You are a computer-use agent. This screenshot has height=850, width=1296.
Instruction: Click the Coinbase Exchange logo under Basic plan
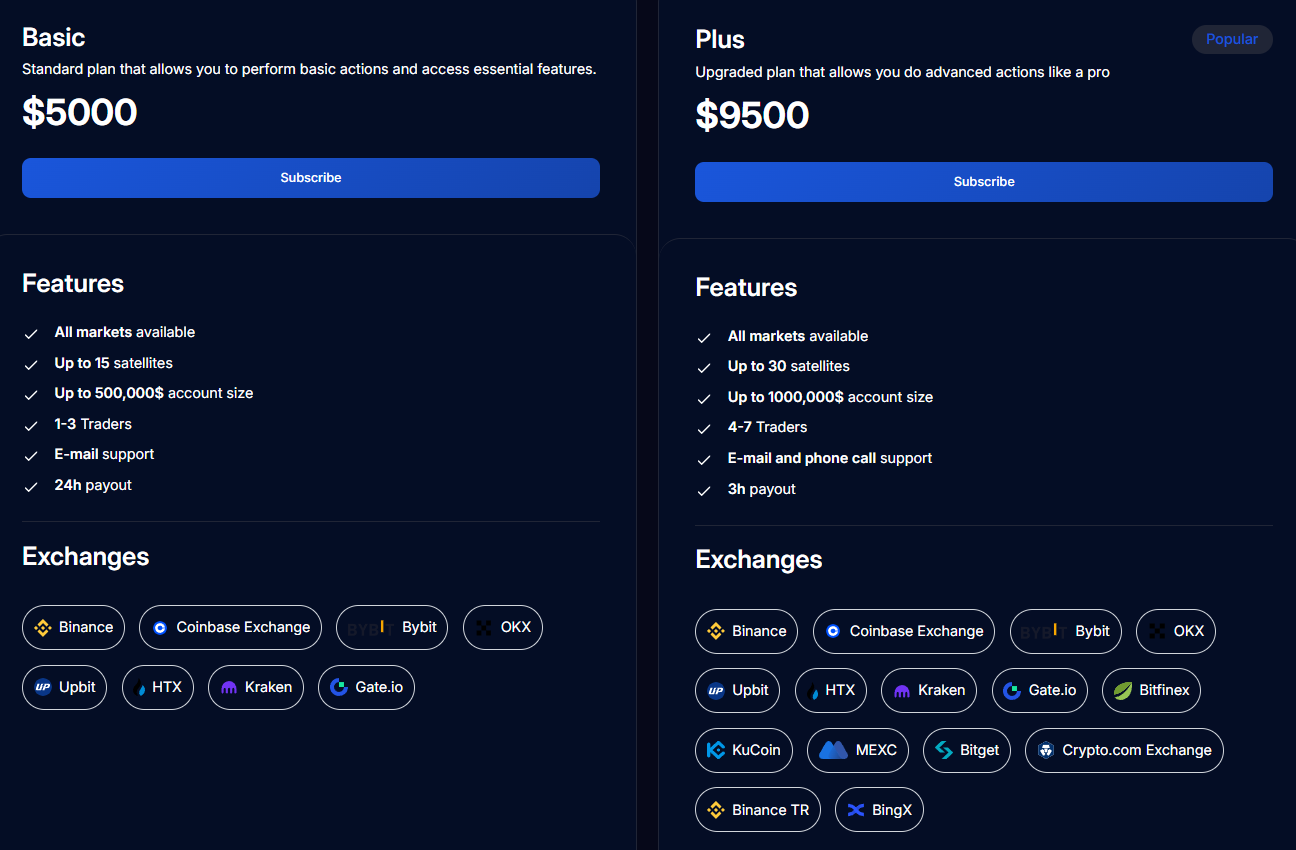tap(160, 628)
